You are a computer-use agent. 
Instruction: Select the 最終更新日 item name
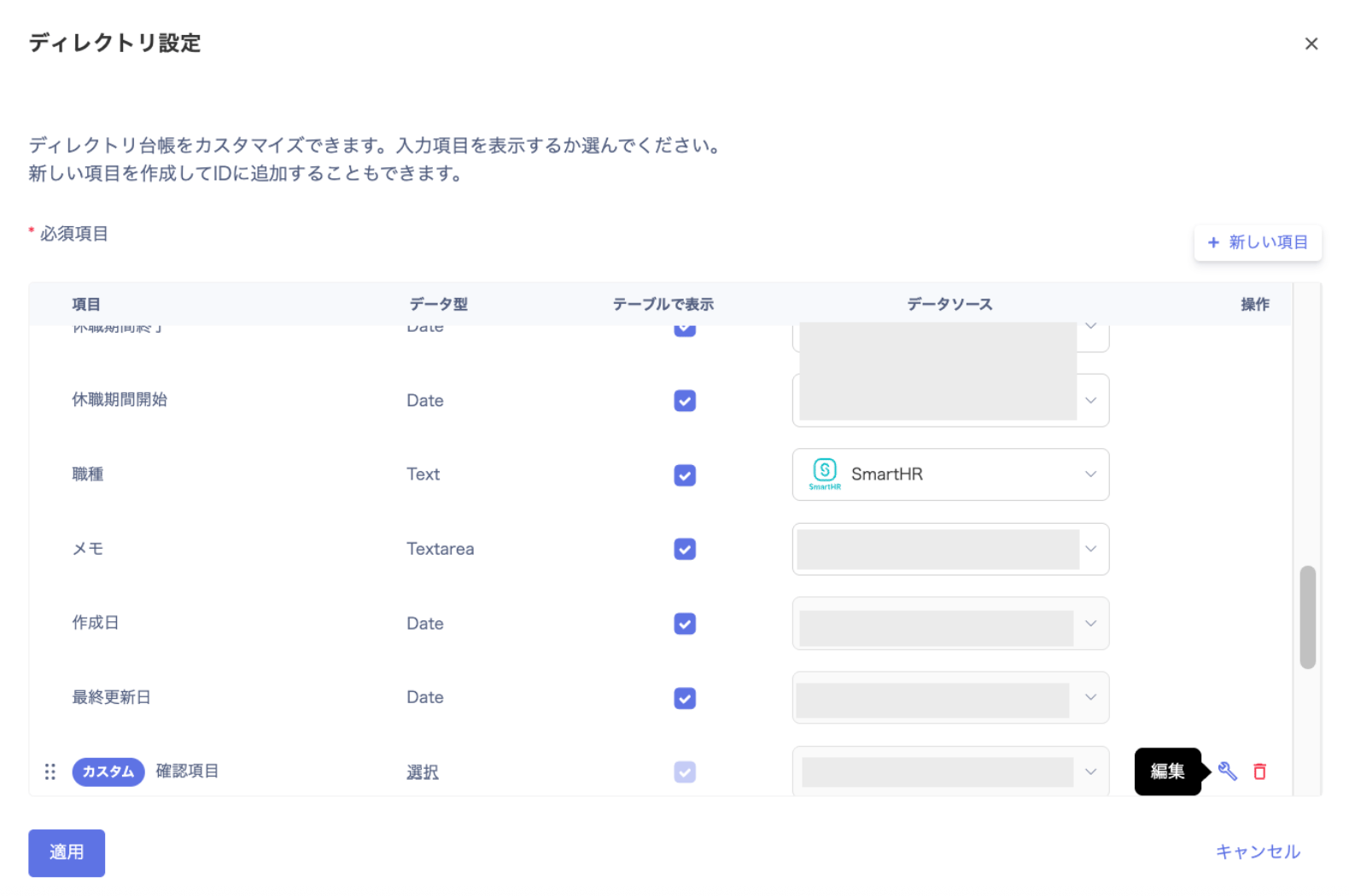(111, 697)
